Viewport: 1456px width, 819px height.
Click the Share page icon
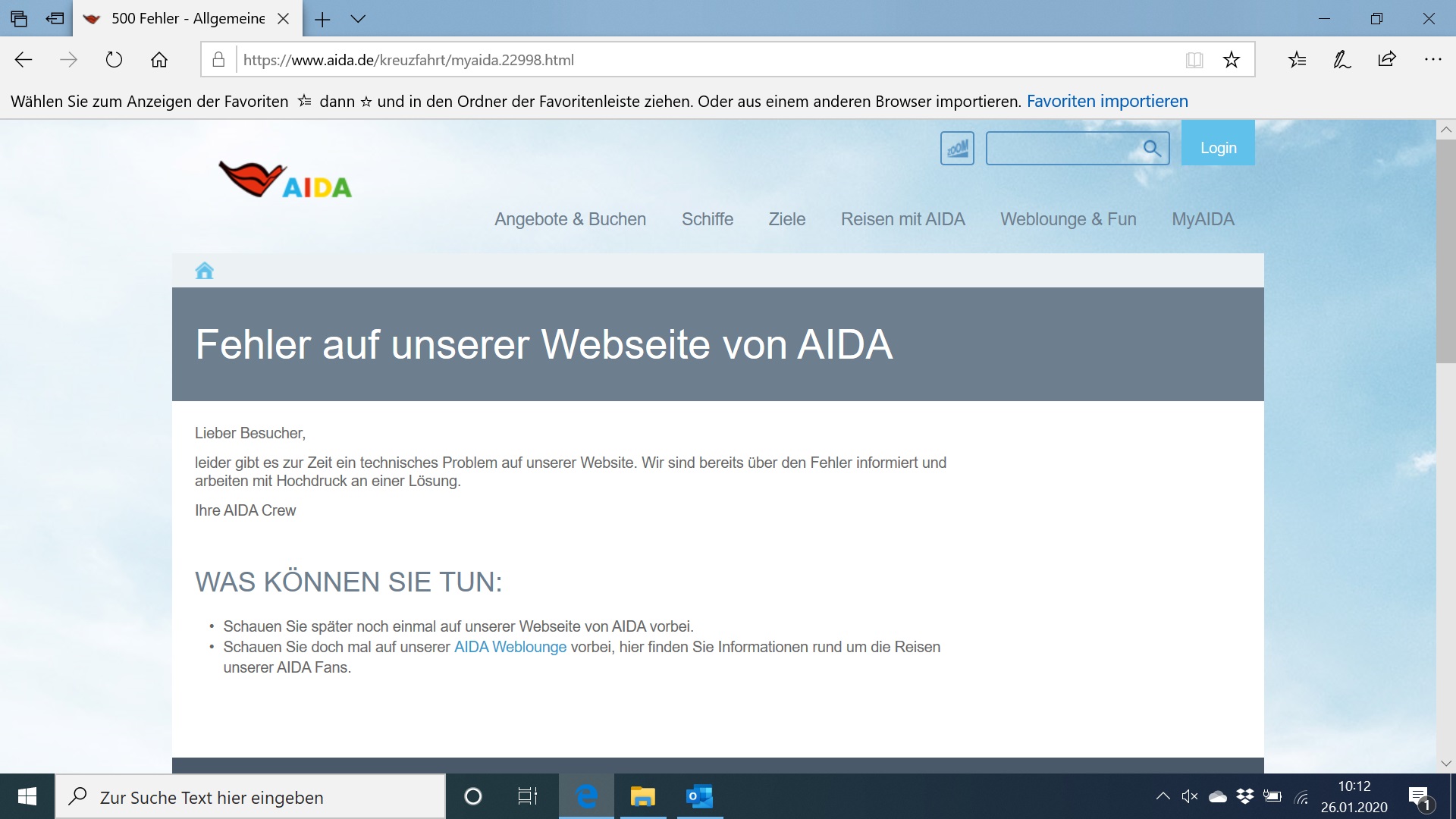(x=1387, y=60)
